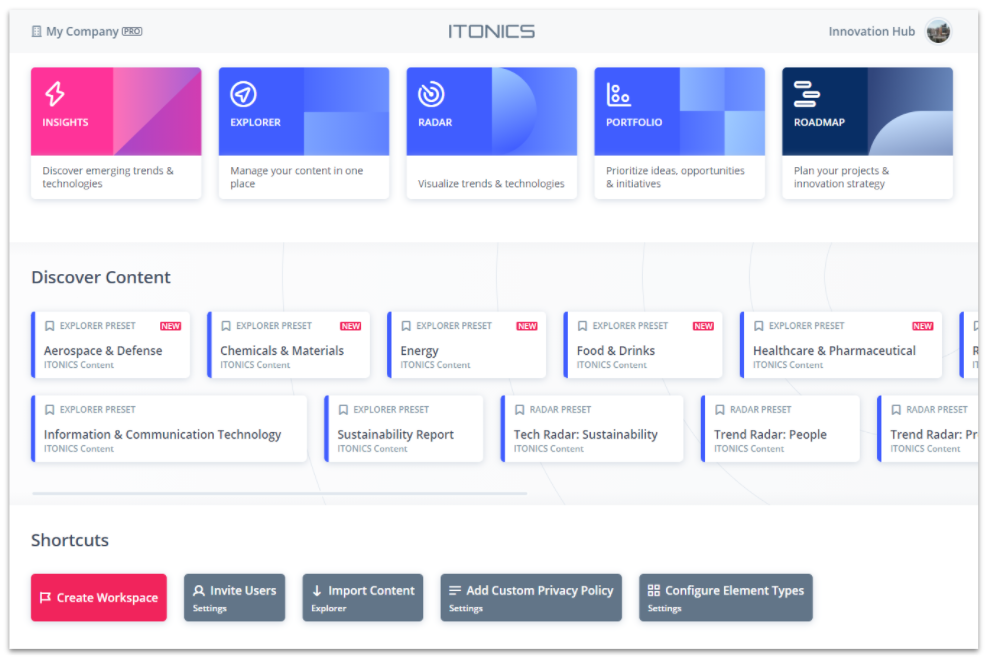Screen dimensions: 987x657
Task: Click the Shortcuts heading
Action: (x=70, y=541)
